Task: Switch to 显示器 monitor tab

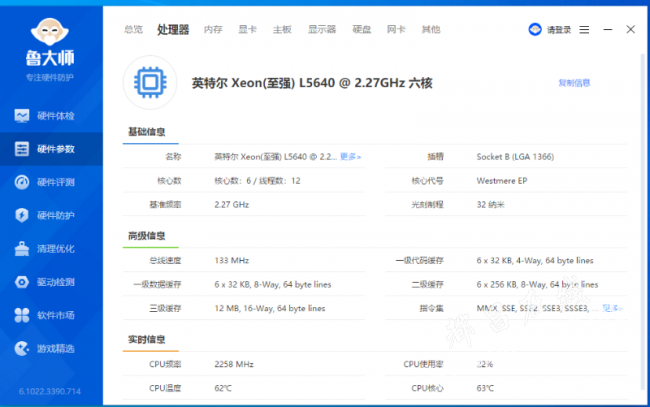Action: [x=322, y=29]
